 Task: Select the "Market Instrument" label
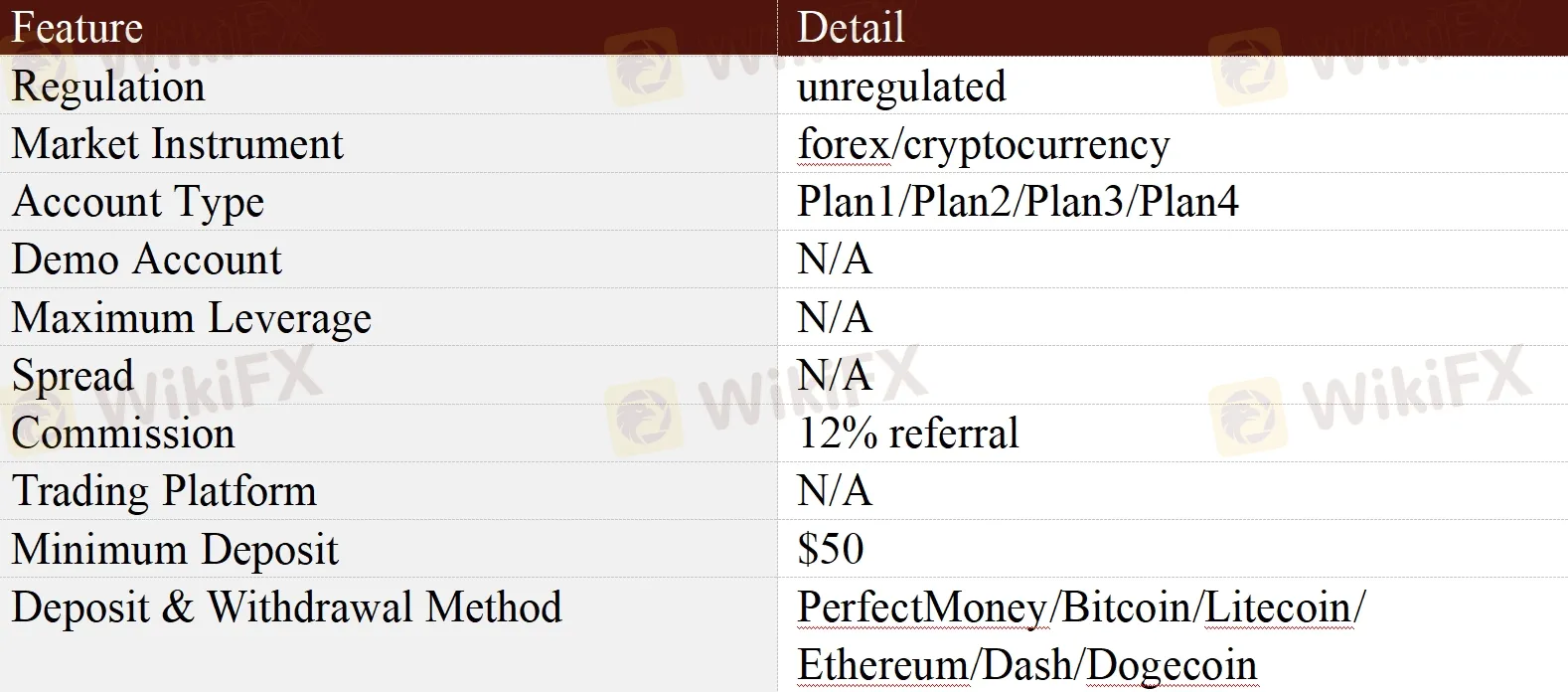coord(177,144)
